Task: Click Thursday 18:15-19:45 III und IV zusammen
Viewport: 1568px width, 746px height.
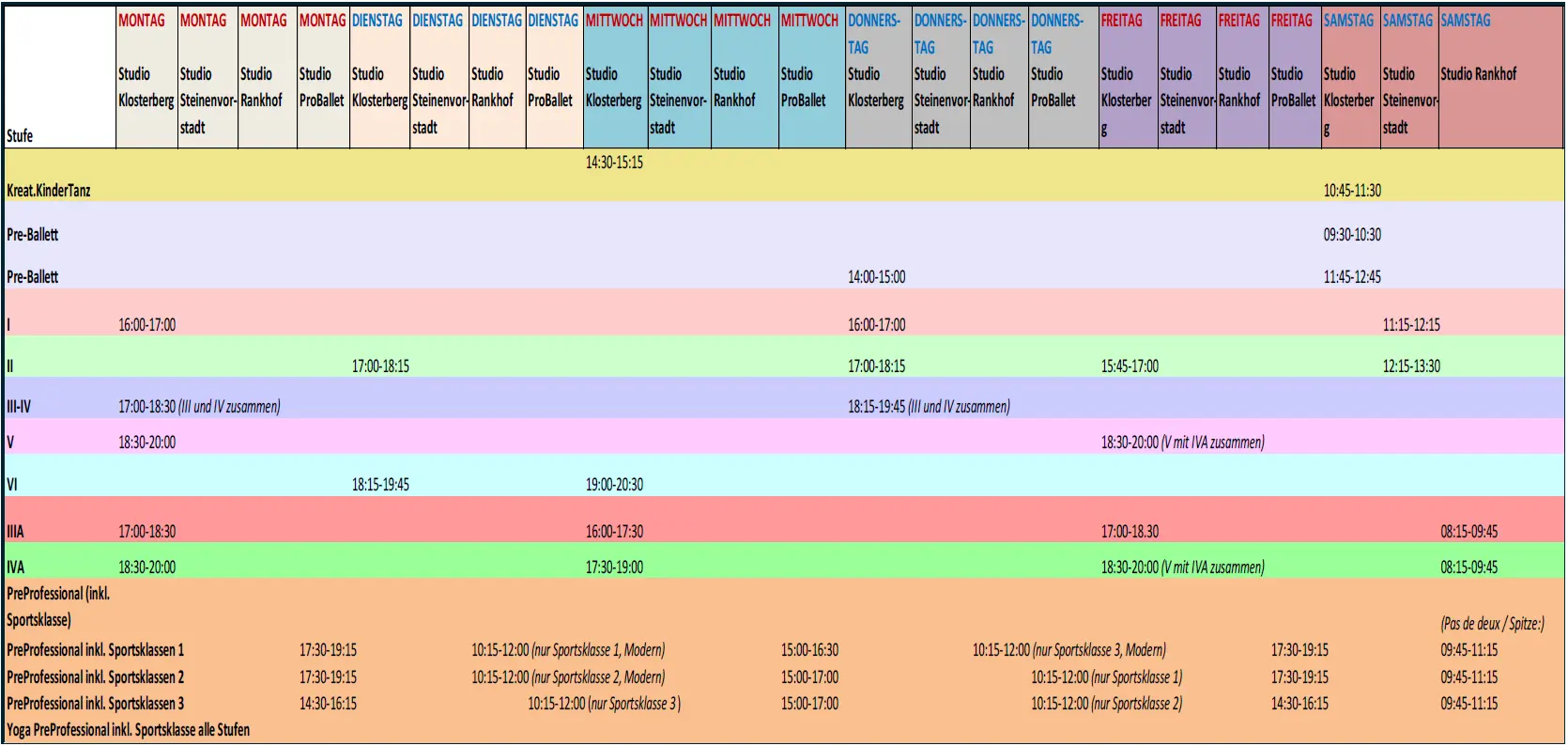Action: click(x=929, y=407)
